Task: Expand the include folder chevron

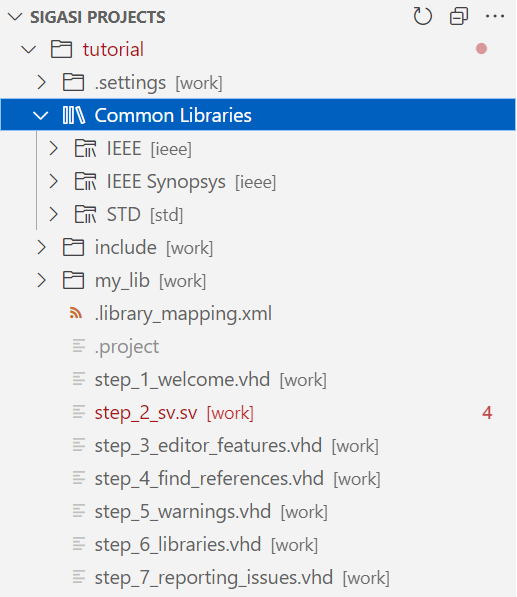Action: [41, 247]
